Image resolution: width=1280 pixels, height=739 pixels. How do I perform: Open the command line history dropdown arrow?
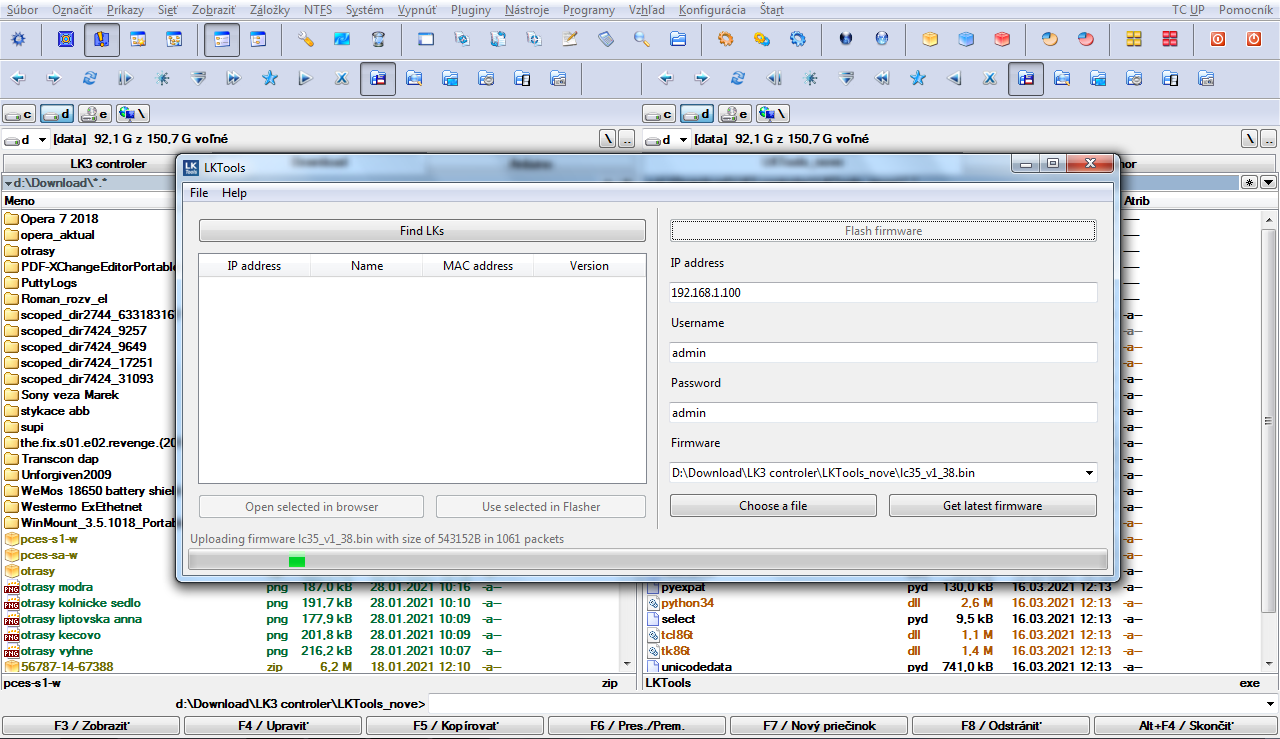point(1269,704)
